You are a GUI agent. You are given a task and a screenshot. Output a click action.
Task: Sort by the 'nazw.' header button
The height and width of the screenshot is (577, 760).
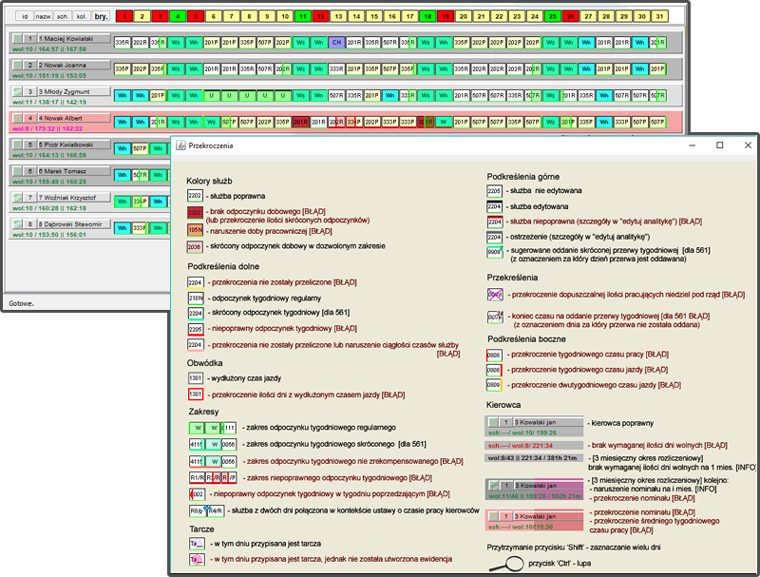pyautogui.click(x=44, y=16)
